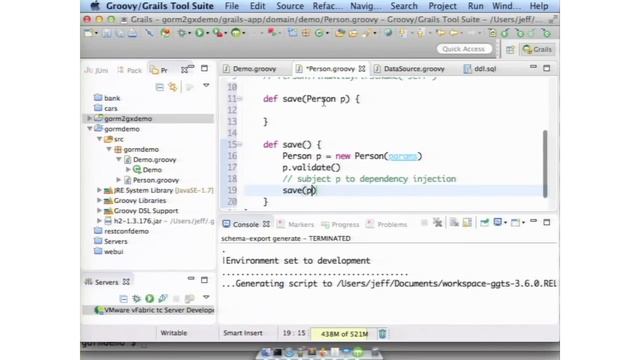The image size is (640, 360).
Task: Switch to the Problems tab
Action: pyautogui.click(x=387, y=224)
